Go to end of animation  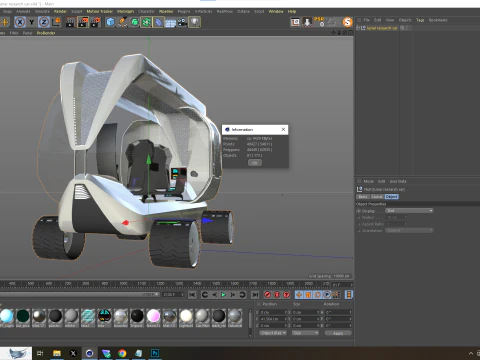tap(255, 295)
